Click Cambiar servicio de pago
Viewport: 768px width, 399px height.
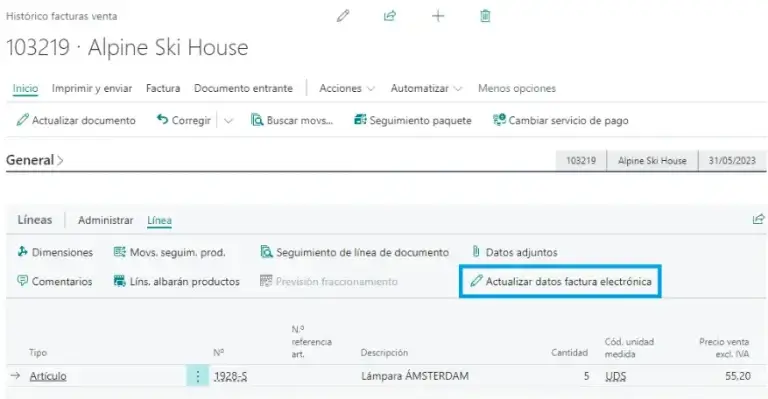coord(561,120)
